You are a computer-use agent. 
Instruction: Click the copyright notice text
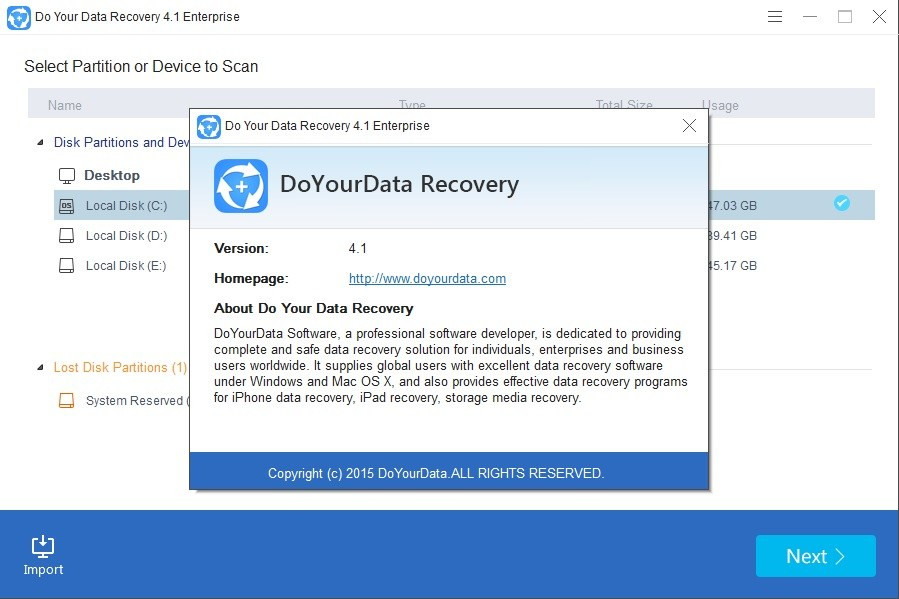[x=436, y=473]
